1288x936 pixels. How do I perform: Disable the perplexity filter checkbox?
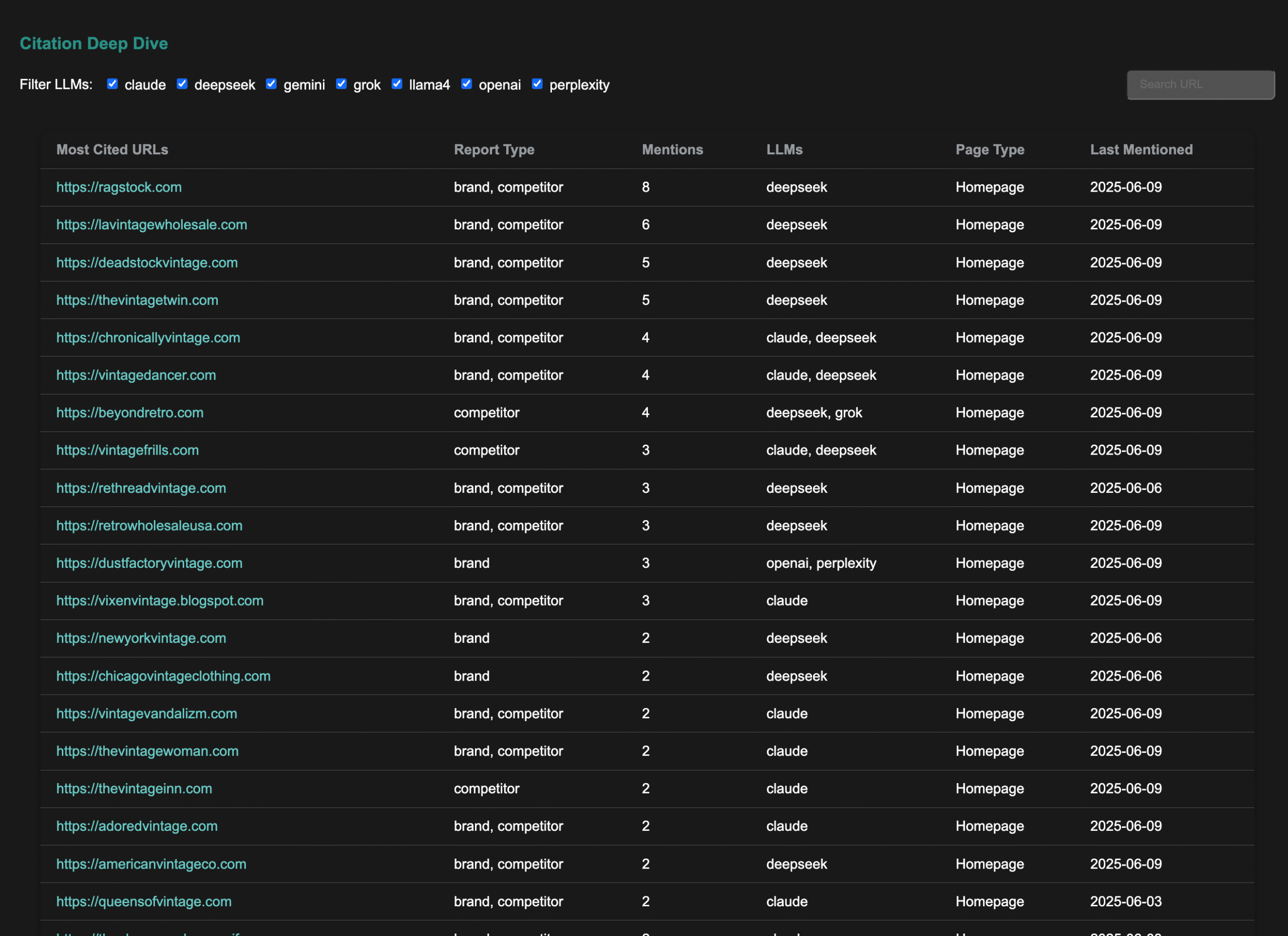point(537,84)
